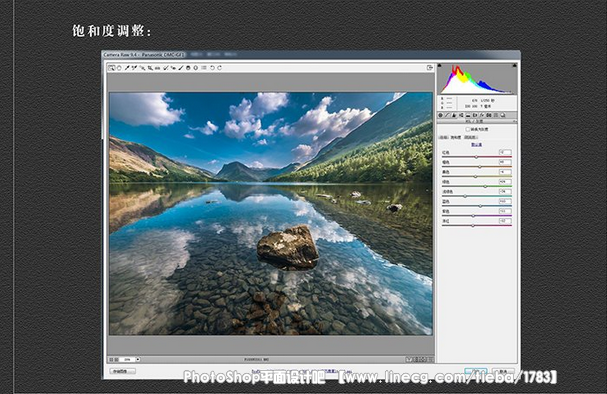Image resolution: width=607 pixels, height=394 pixels.
Task: Click the rotate counterclockwise icon
Action: click(x=212, y=68)
